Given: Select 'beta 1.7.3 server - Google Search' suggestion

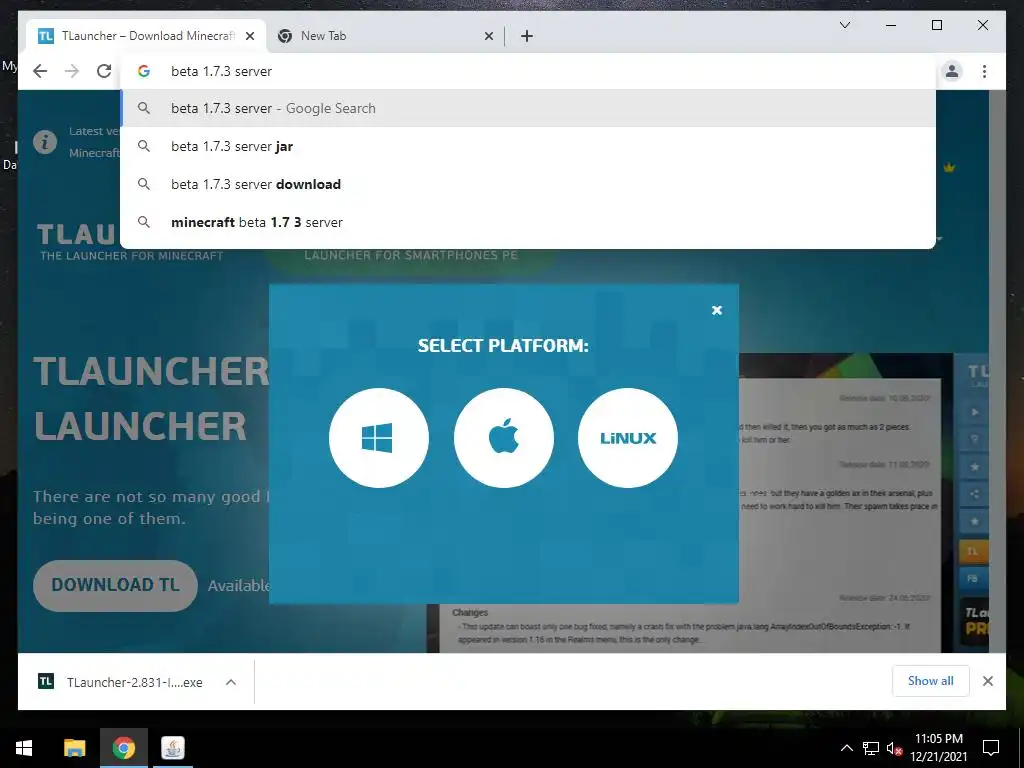Looking at the screenshot, I should click(529, 108).
